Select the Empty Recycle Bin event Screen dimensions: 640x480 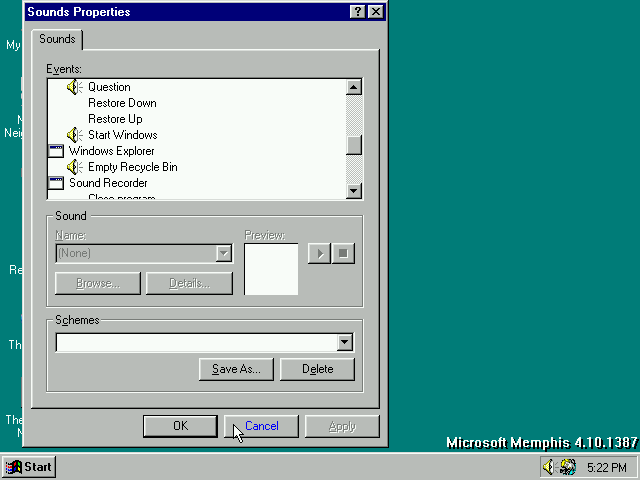coord(133,167)
